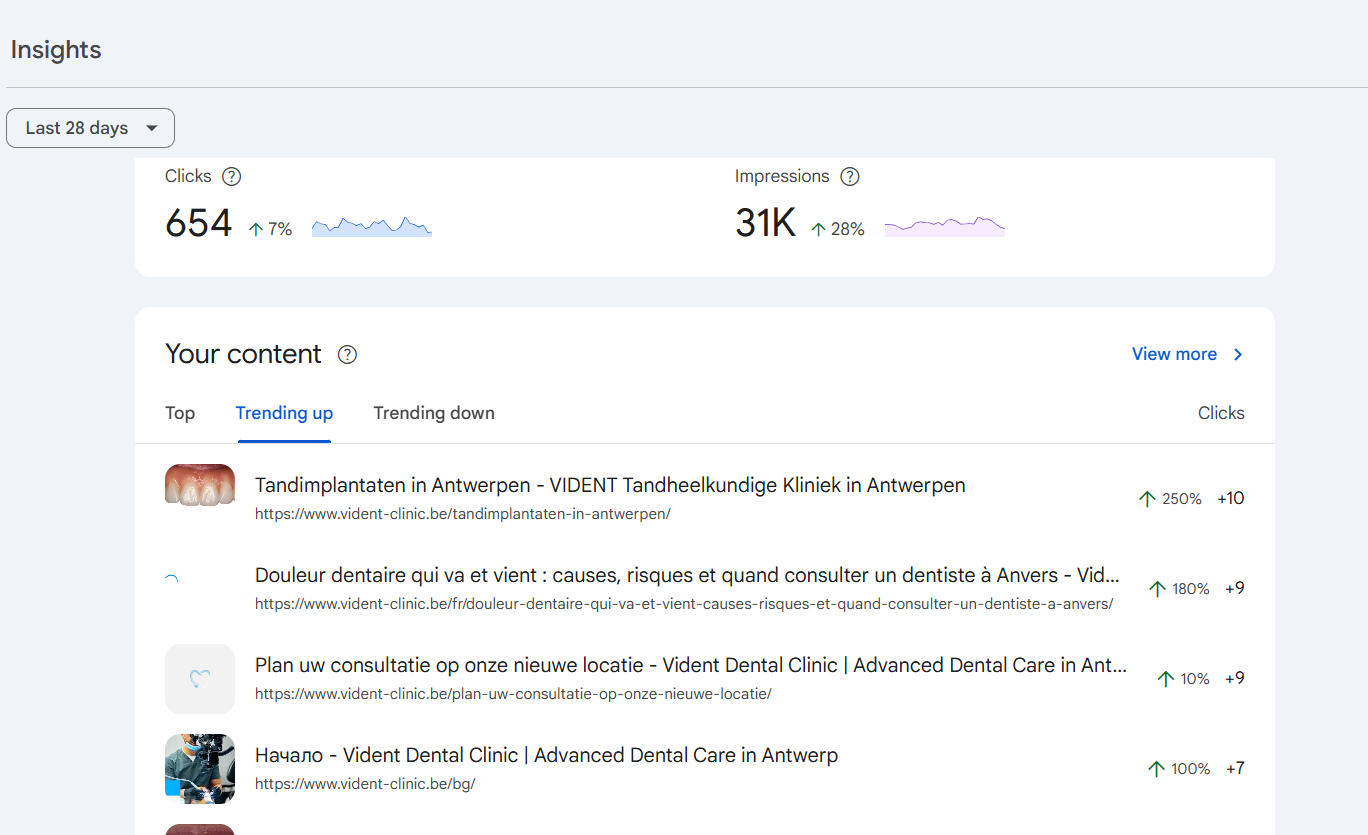This screenshot has width=1368, height=835.
Task: Switch to the Trending down tab
Action: (x=434, y=413)
